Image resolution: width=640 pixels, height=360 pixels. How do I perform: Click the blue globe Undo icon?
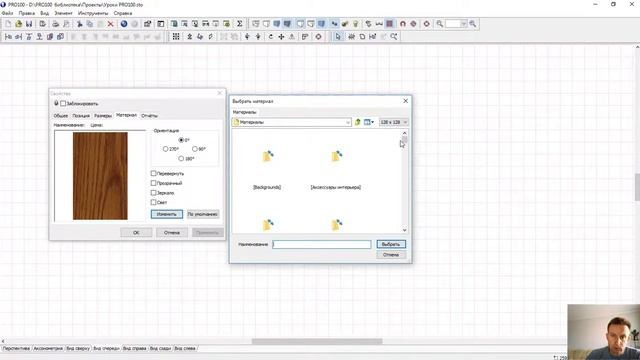[124, 24]
